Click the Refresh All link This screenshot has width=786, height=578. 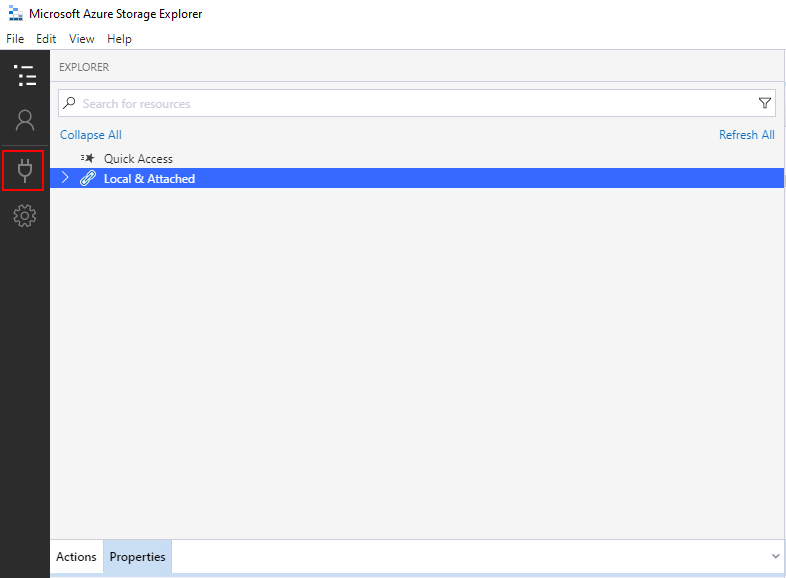[x=746, y=135]
